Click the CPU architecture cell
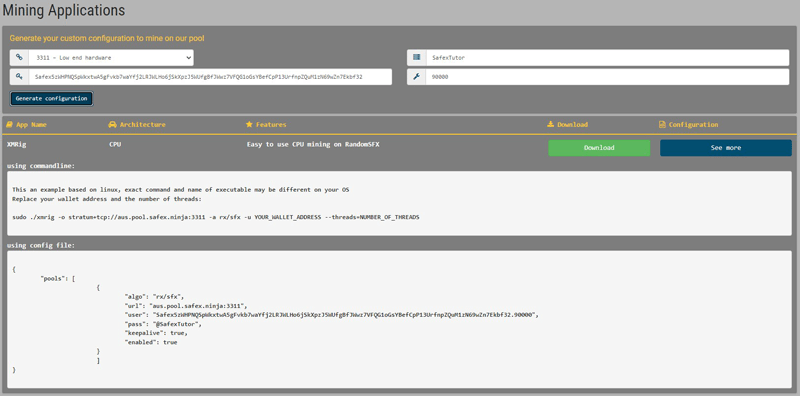This screenshot has height=396, width=800. coord(115,144)
